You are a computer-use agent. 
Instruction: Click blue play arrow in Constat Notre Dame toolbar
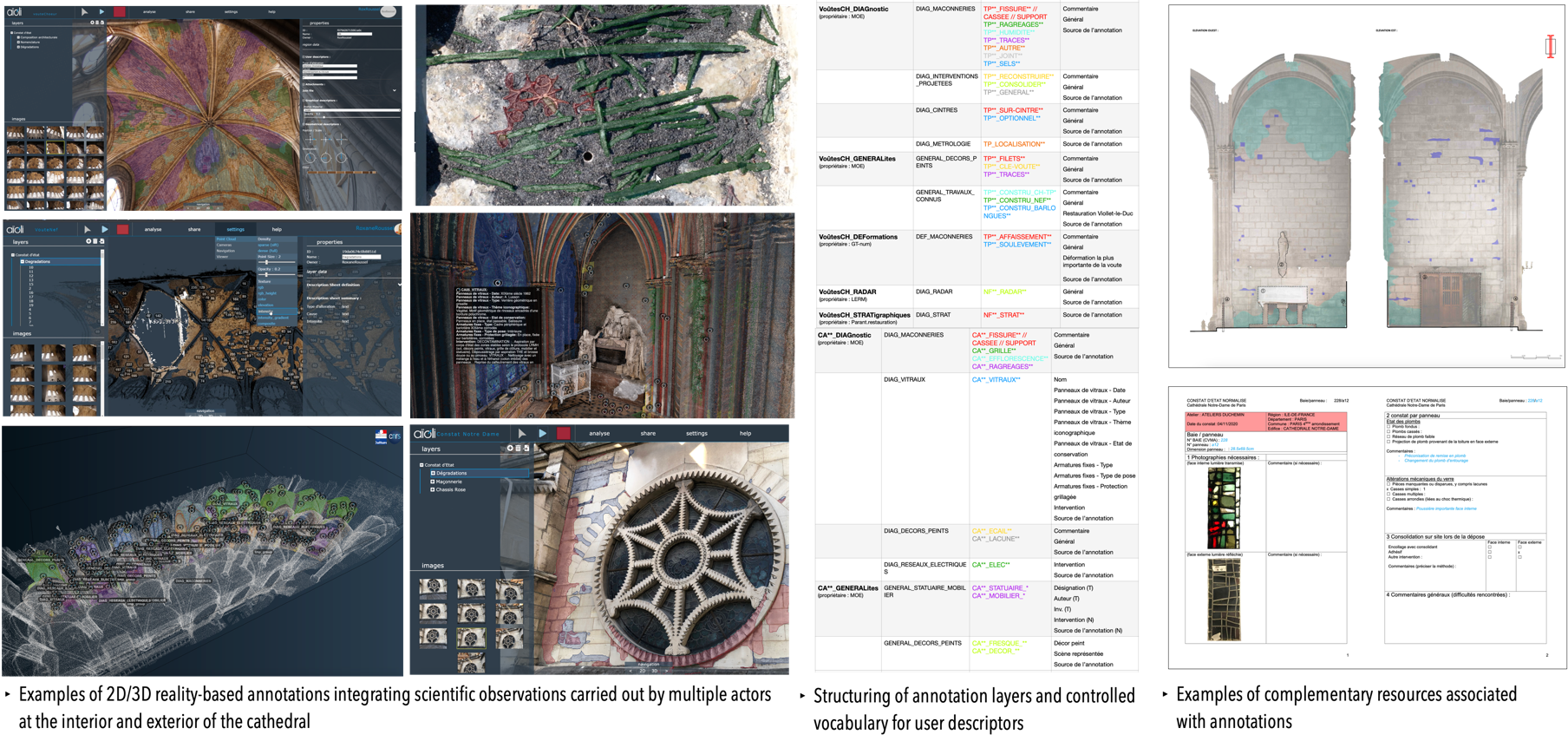[x=542, y=433]
